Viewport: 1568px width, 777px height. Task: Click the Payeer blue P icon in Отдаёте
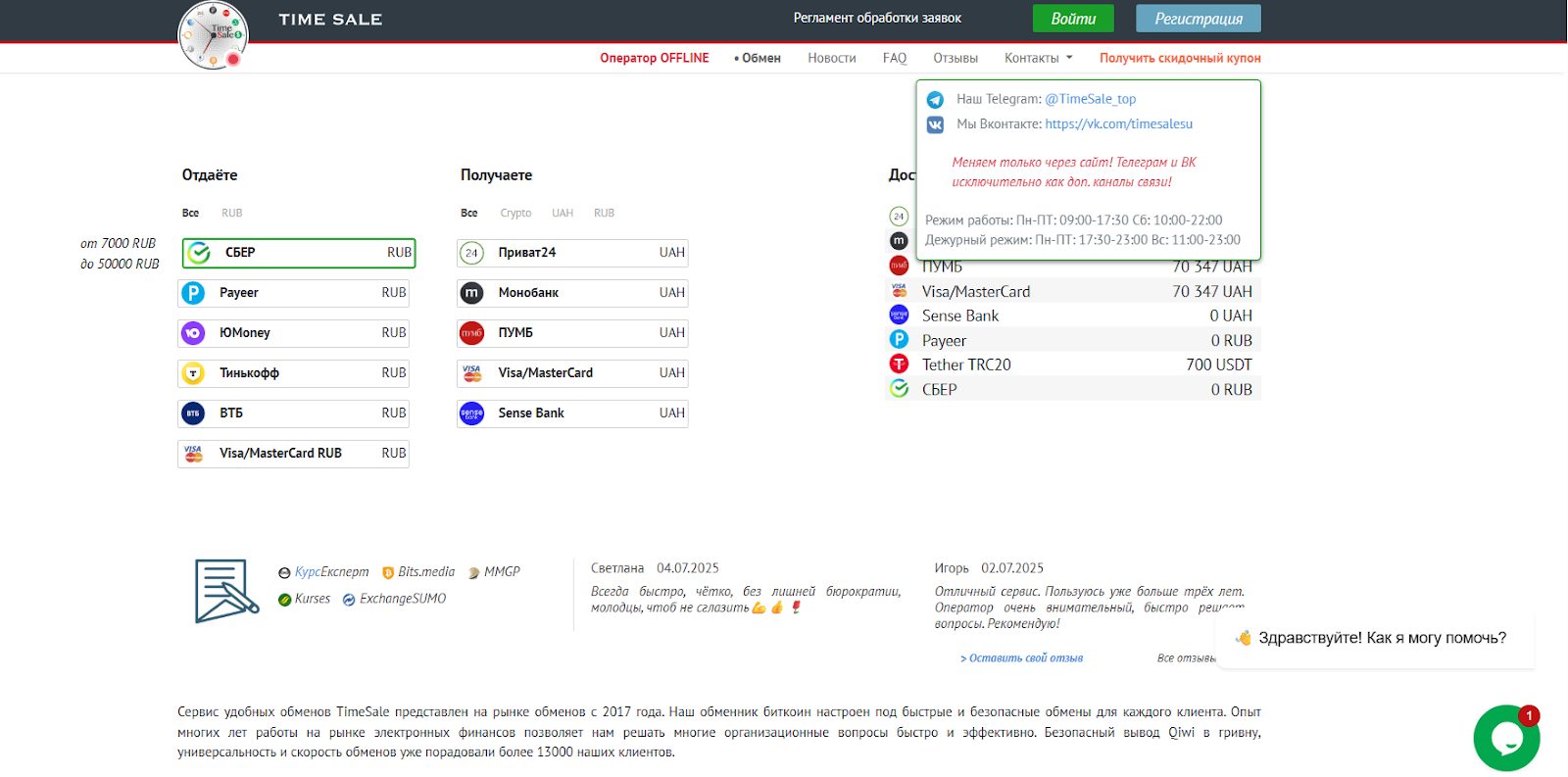click(193, 293)
